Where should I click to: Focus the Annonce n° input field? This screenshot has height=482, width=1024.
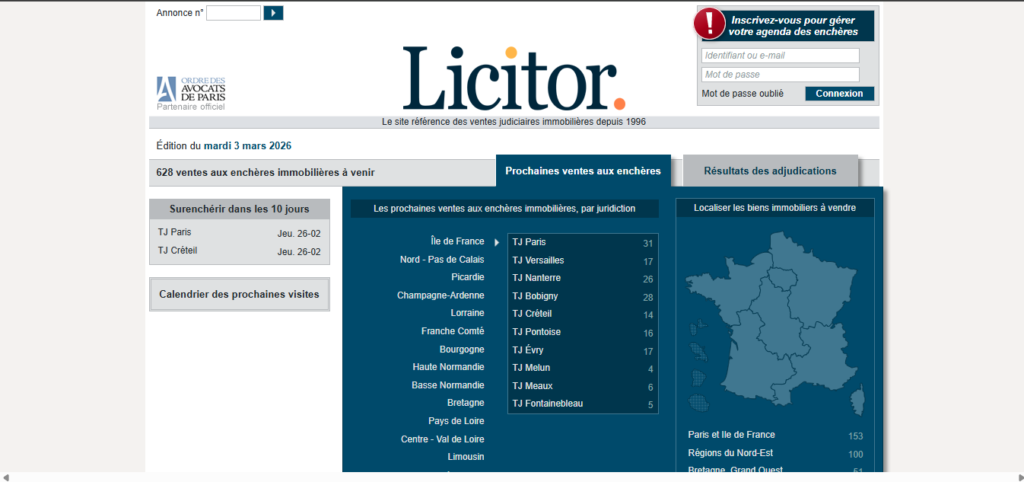pyautogui.click(x=233, y=12)
